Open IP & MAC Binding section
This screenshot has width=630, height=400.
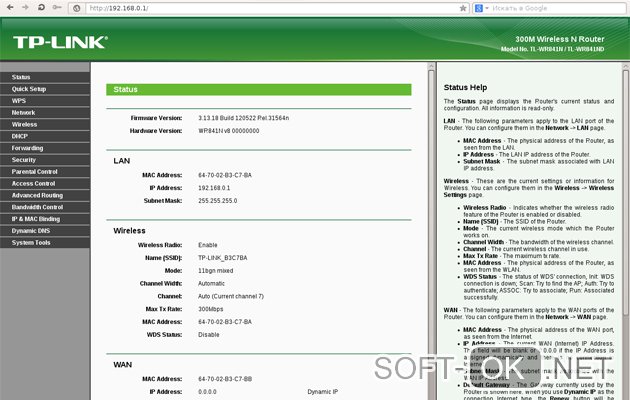pos(45,219)
